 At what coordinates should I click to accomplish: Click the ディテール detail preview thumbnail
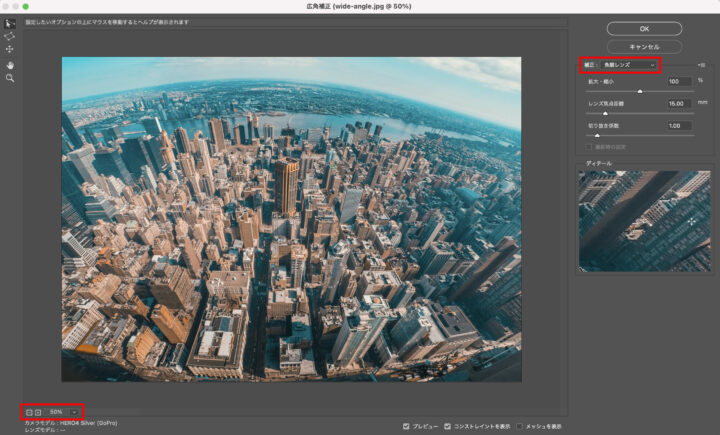pos(645,221)
